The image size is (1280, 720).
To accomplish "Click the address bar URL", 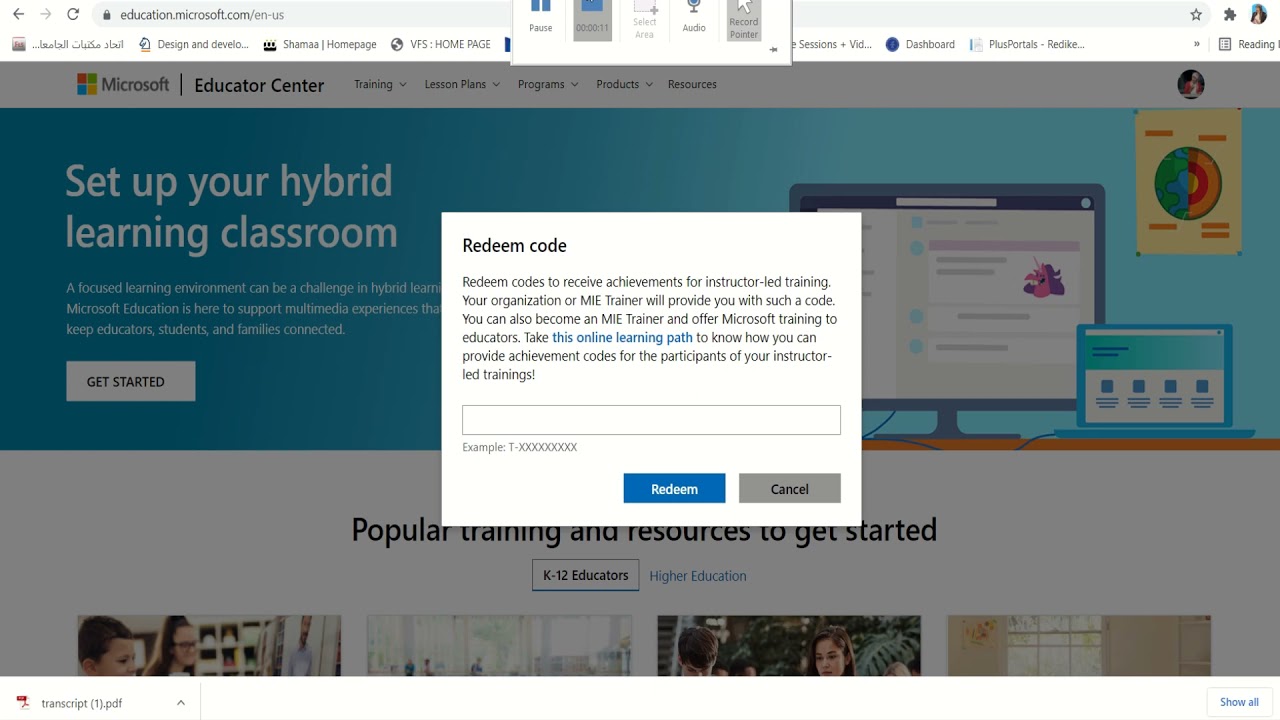I will [x=202, y=15].
